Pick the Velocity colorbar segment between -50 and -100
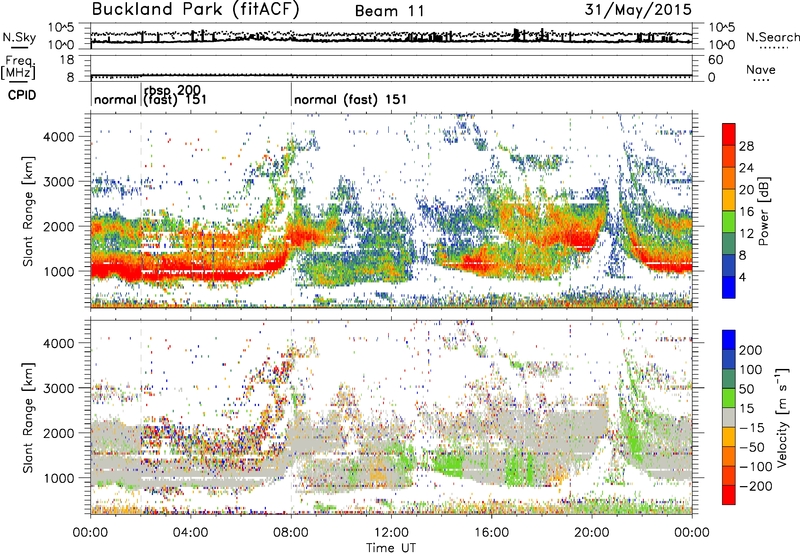Viewport: 800px width, 554px height. (729, 457)
